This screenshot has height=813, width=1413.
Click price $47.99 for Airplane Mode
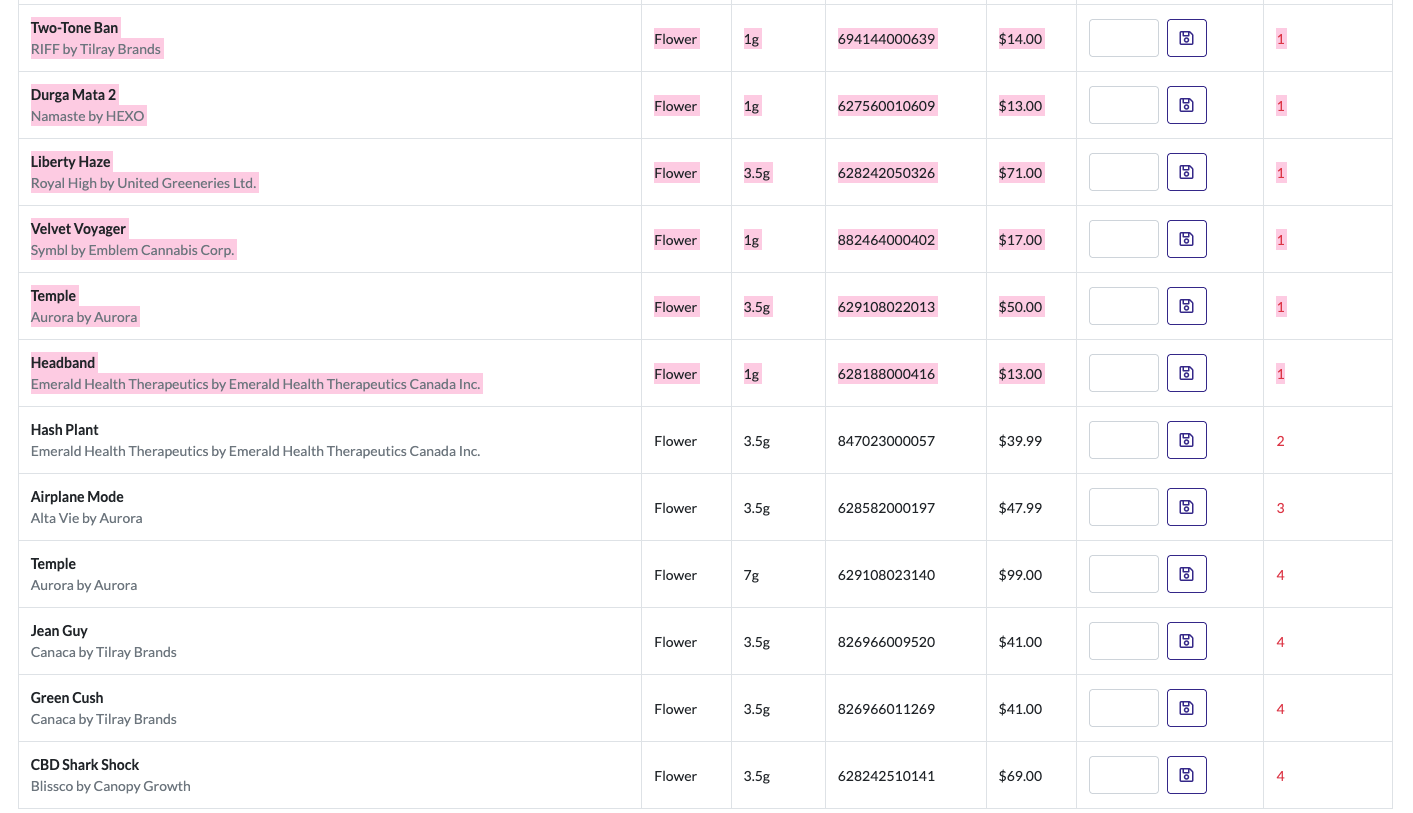click(1020, 508)
